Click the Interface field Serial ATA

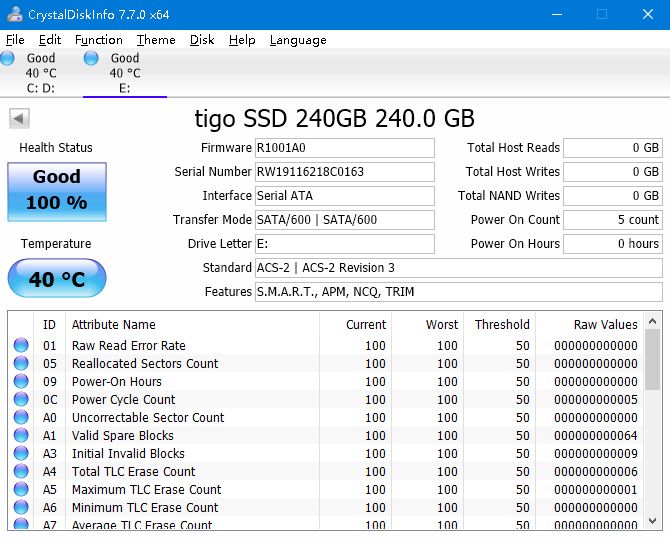click(x=345, y=196)
